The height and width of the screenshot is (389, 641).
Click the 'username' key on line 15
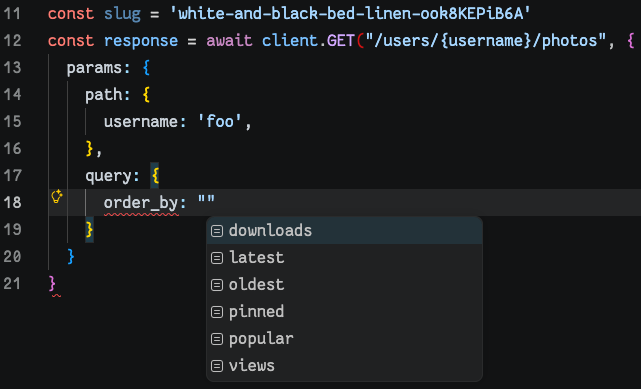(x=141, y=122)
